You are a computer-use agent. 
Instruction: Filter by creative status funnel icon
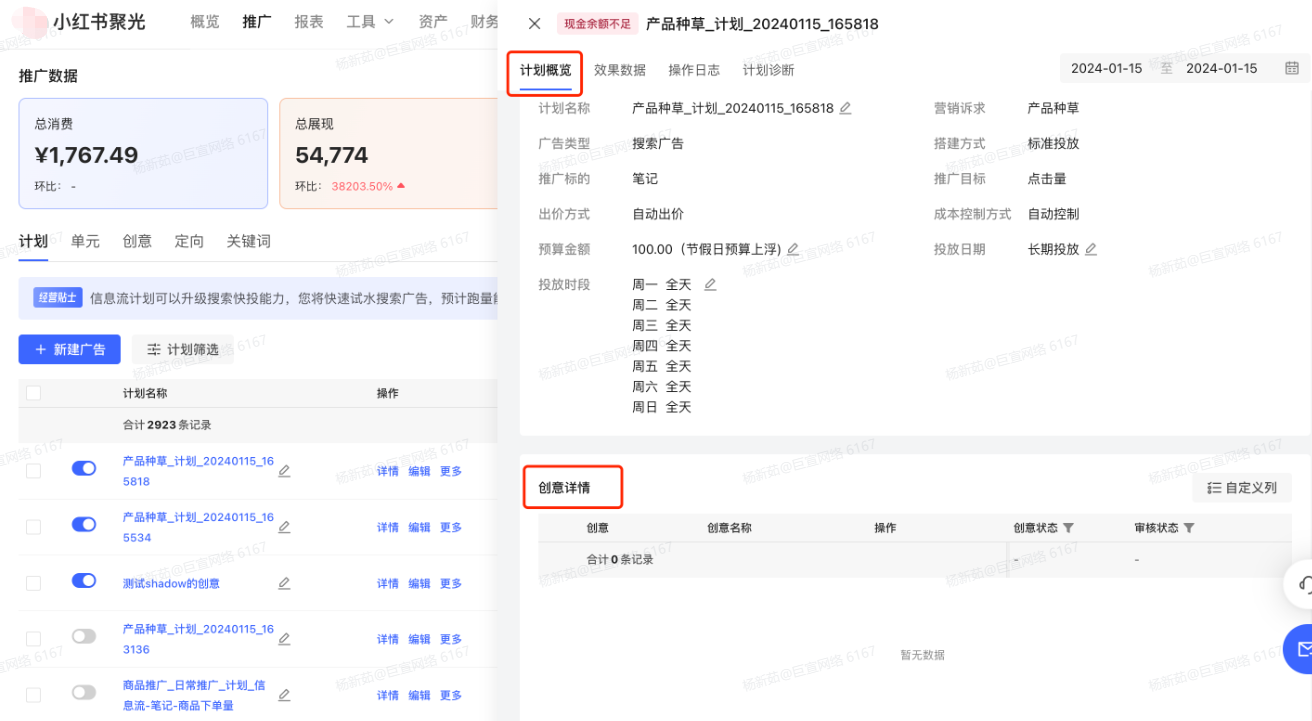pyautogui.click(x=1068, y=528)
